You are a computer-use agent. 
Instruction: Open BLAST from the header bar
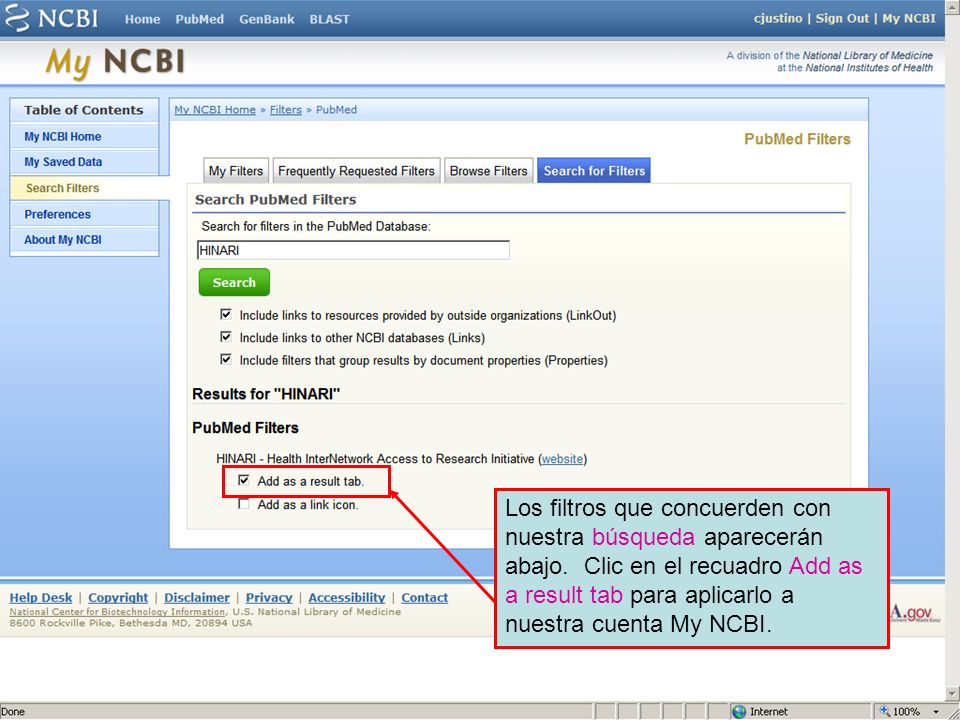(329, 19)
